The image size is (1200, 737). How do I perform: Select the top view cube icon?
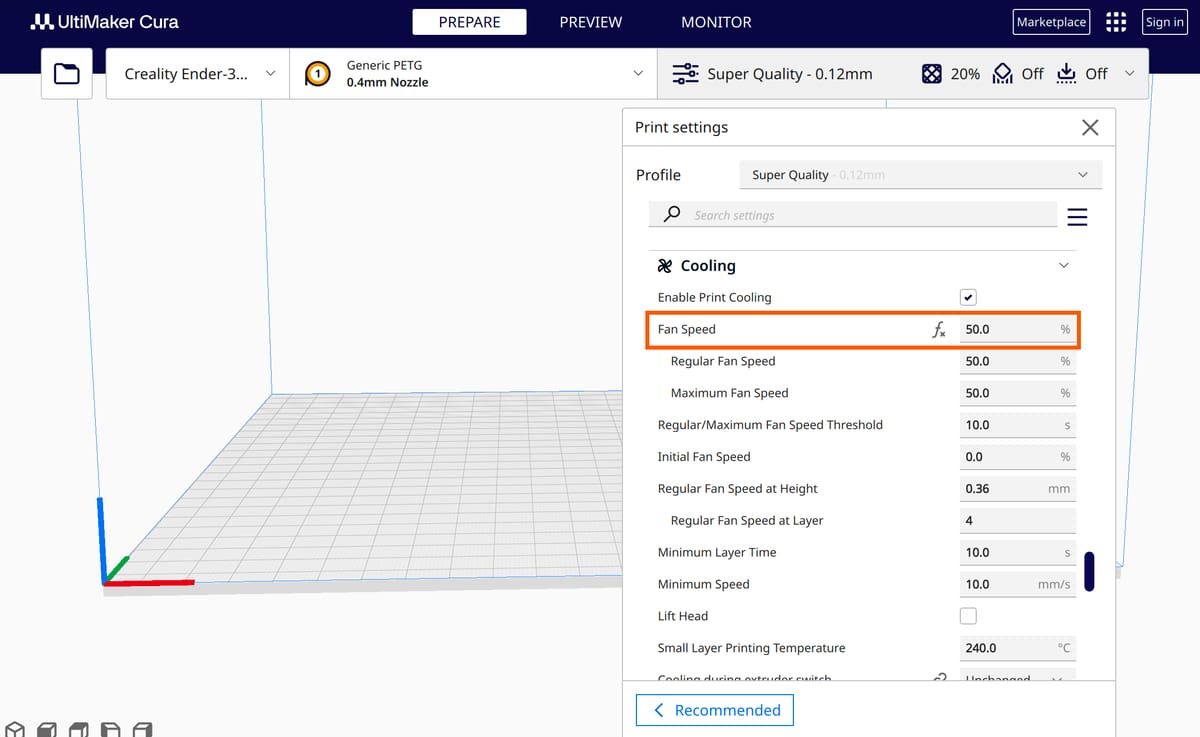point(79,729)
